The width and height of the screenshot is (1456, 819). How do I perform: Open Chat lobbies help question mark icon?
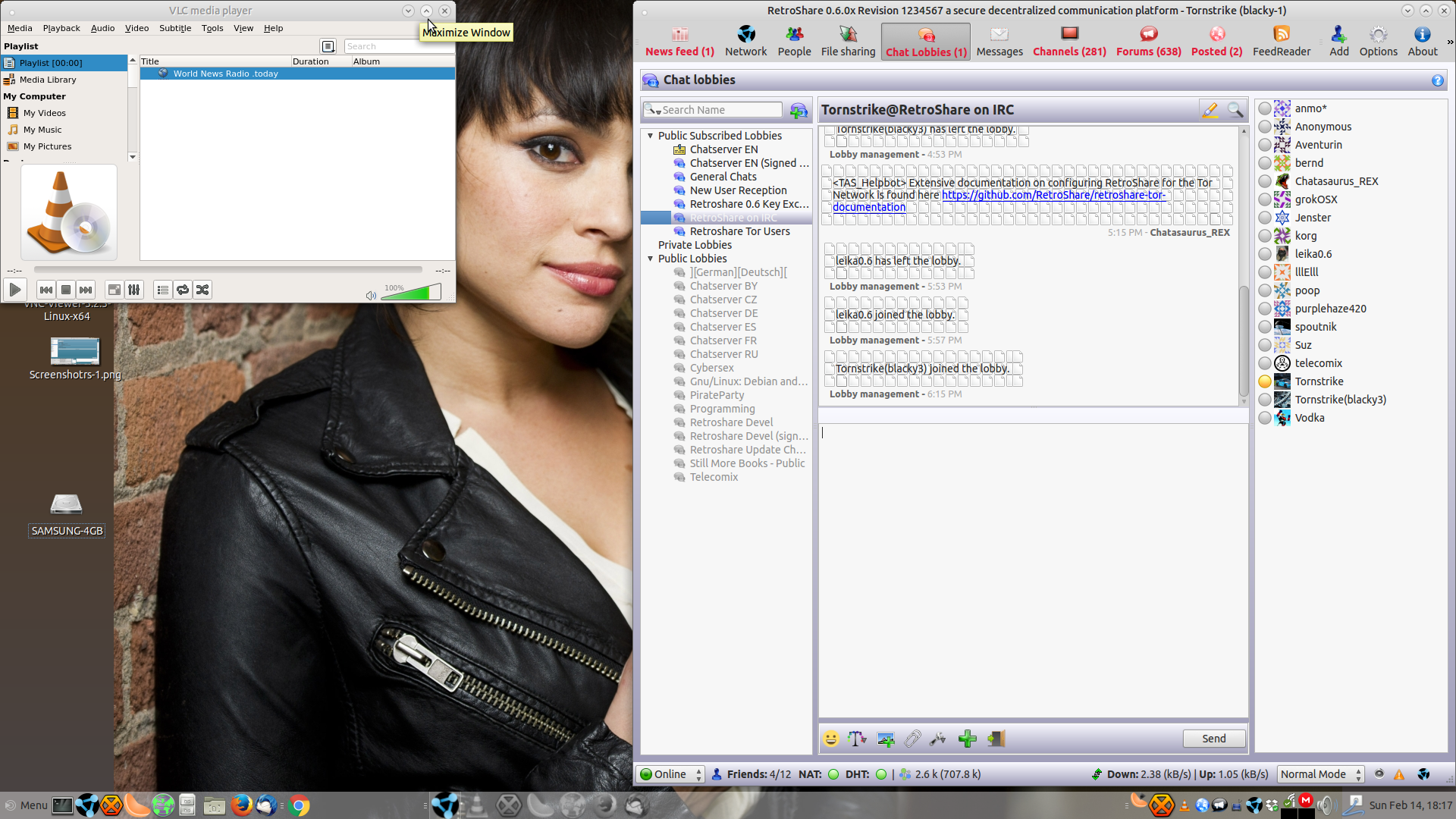1437,80
